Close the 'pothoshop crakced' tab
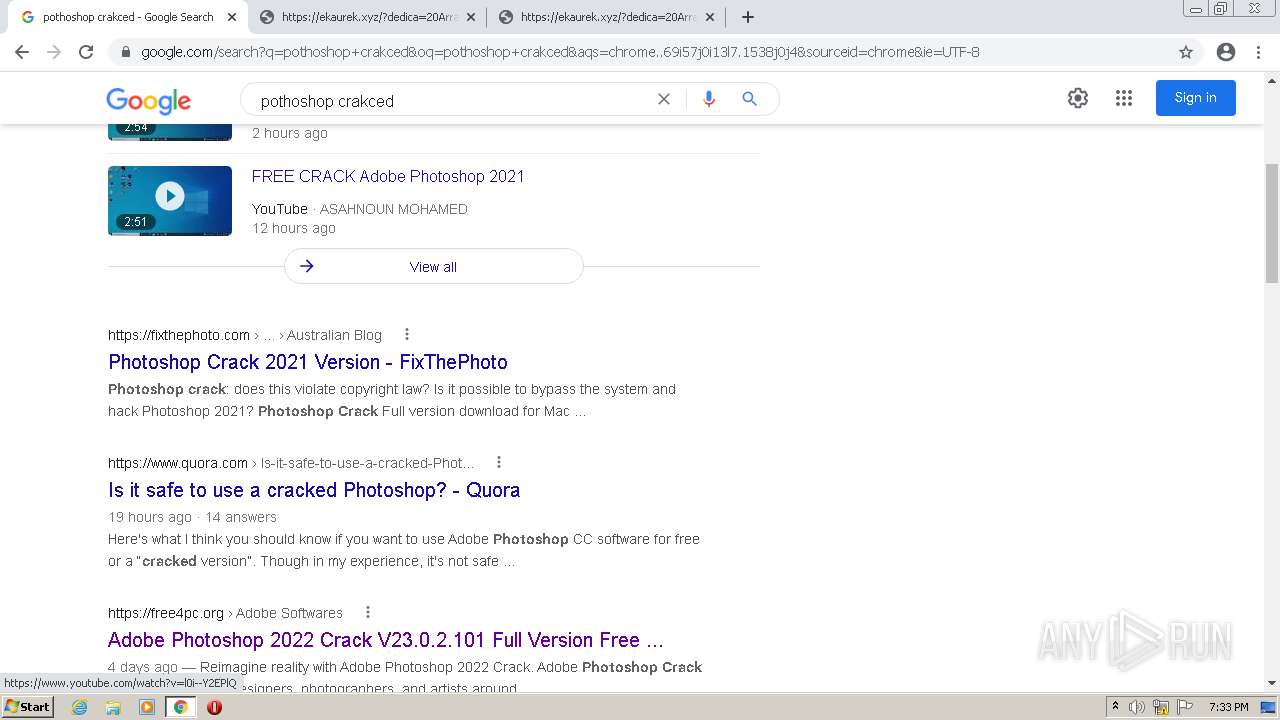Viewport: 1280px width, 720px height. (x=232, y=17)
